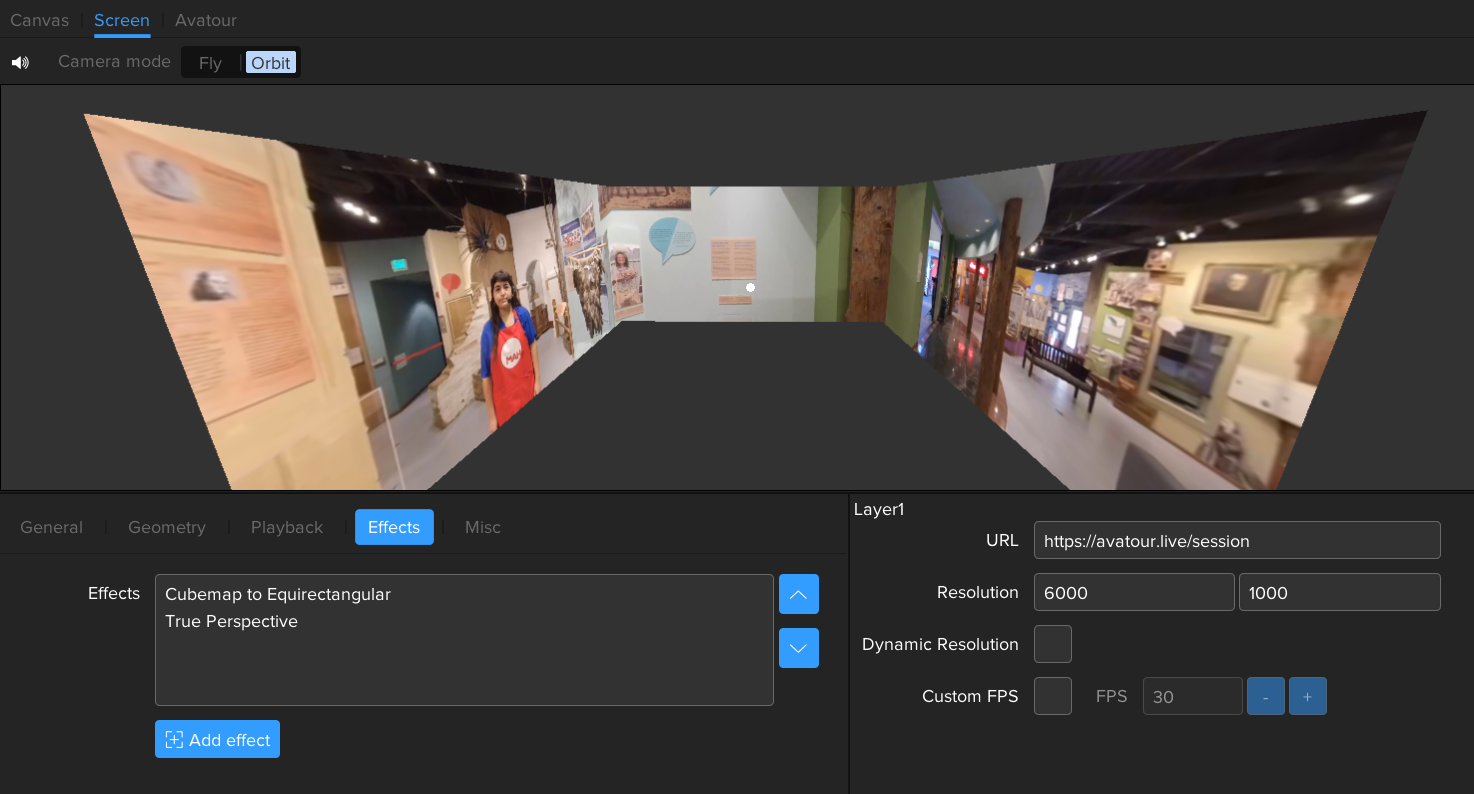Select the Screen tab
The image size is (1474, 794).
pos(122,20)
